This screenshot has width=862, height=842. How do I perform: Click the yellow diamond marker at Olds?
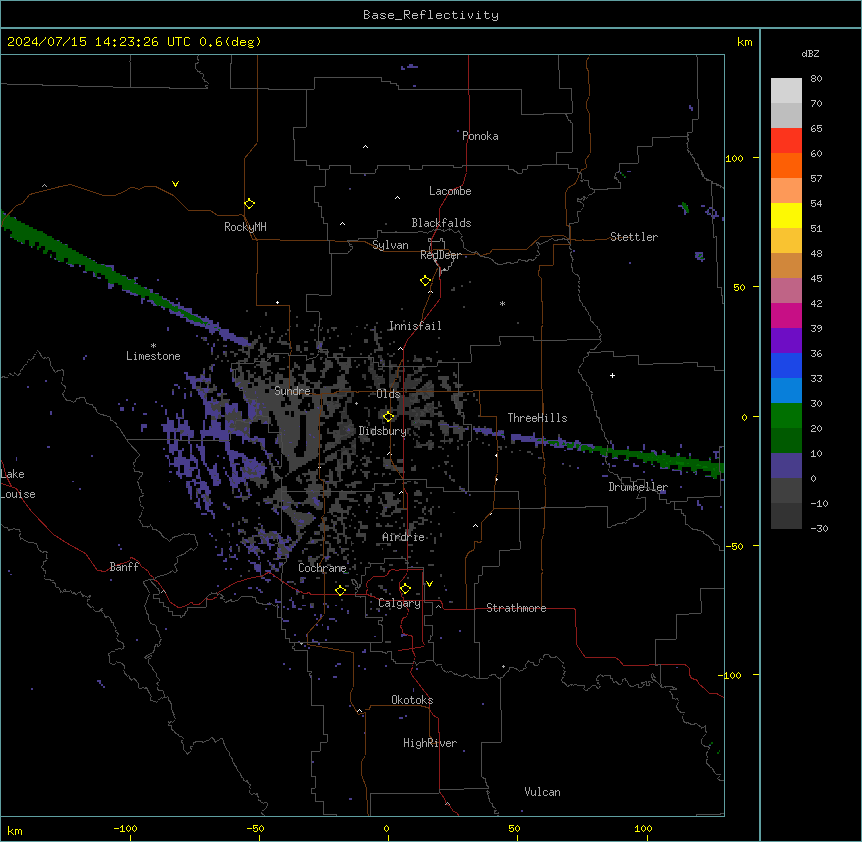point(388,417)
